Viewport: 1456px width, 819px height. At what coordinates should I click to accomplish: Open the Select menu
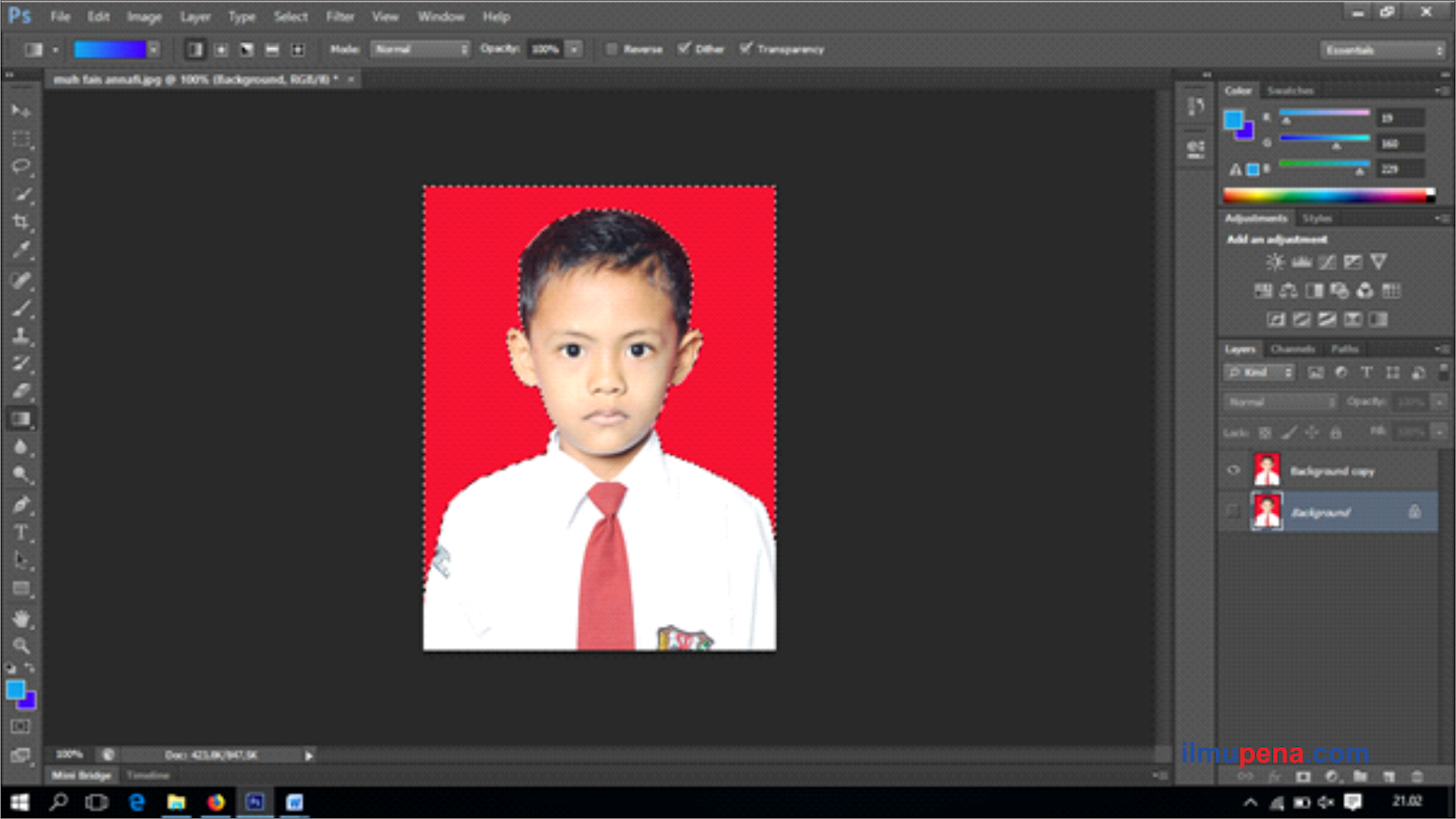[291, 16]
